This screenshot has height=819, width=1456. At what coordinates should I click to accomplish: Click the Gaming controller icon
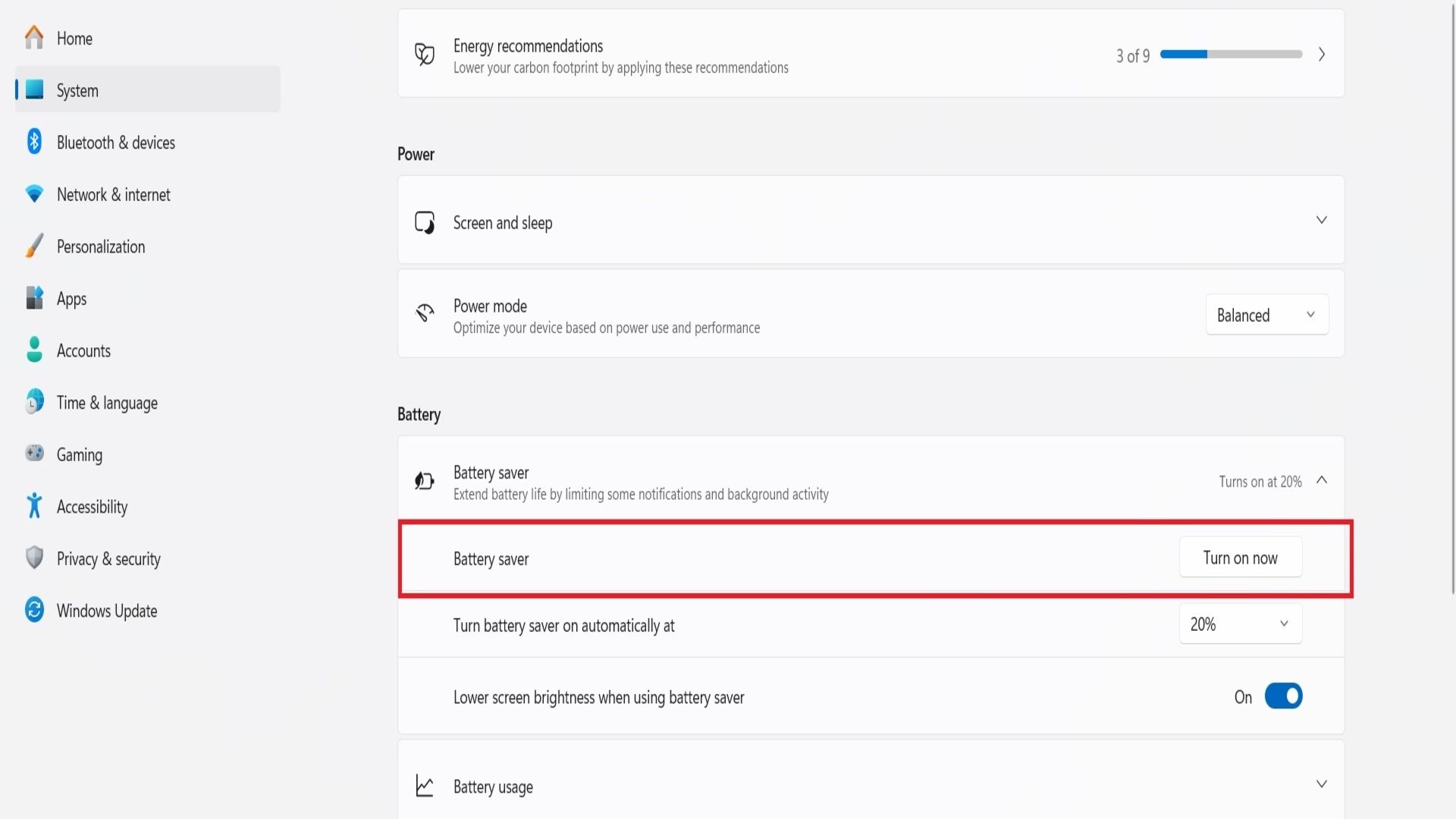tap(34, 453)
